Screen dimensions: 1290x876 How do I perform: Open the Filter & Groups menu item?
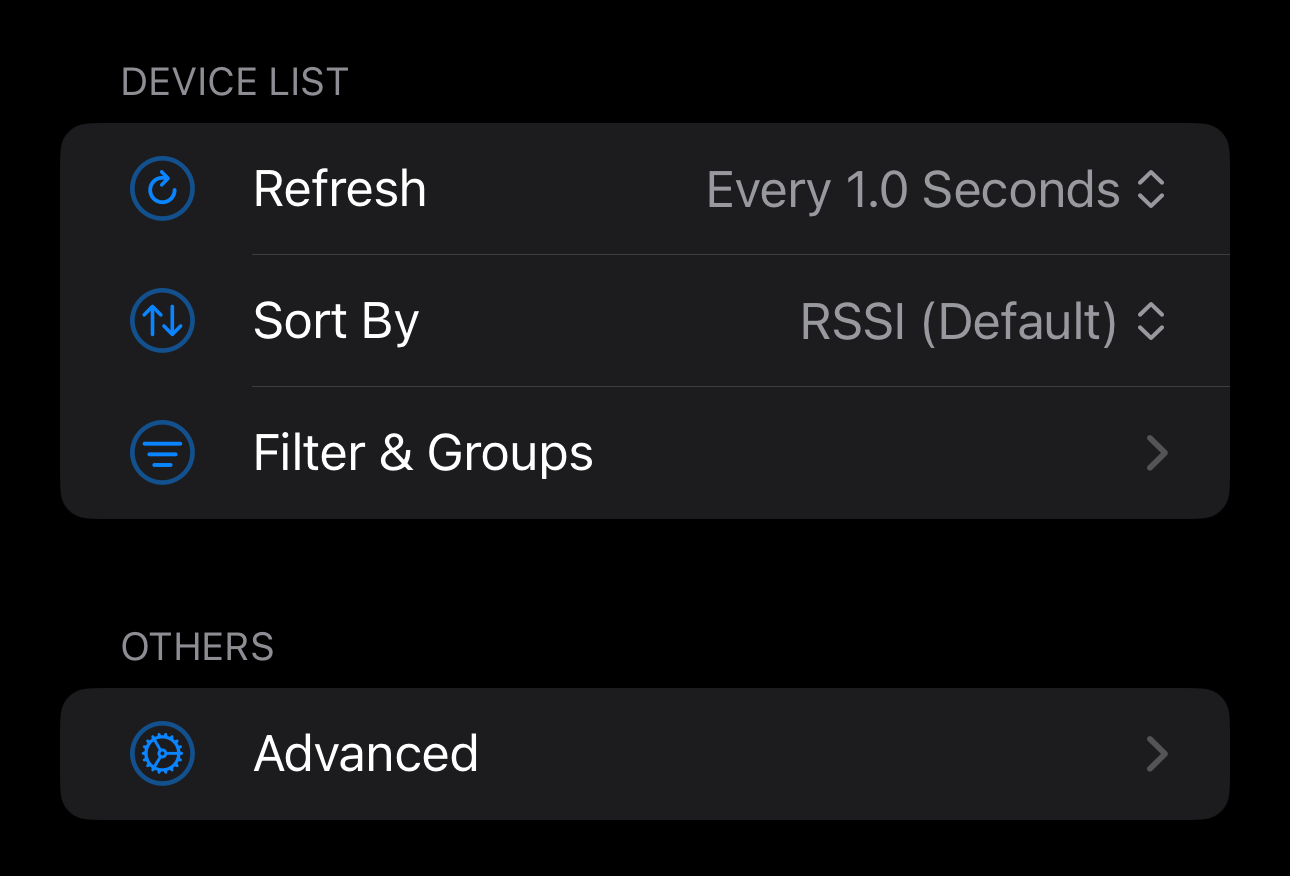(423, 453)
